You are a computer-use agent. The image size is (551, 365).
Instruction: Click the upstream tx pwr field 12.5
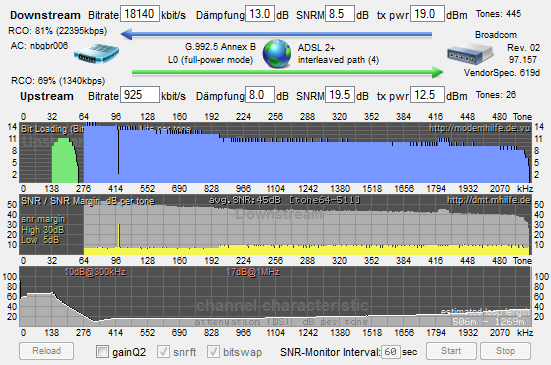click(x=427, y=94)
